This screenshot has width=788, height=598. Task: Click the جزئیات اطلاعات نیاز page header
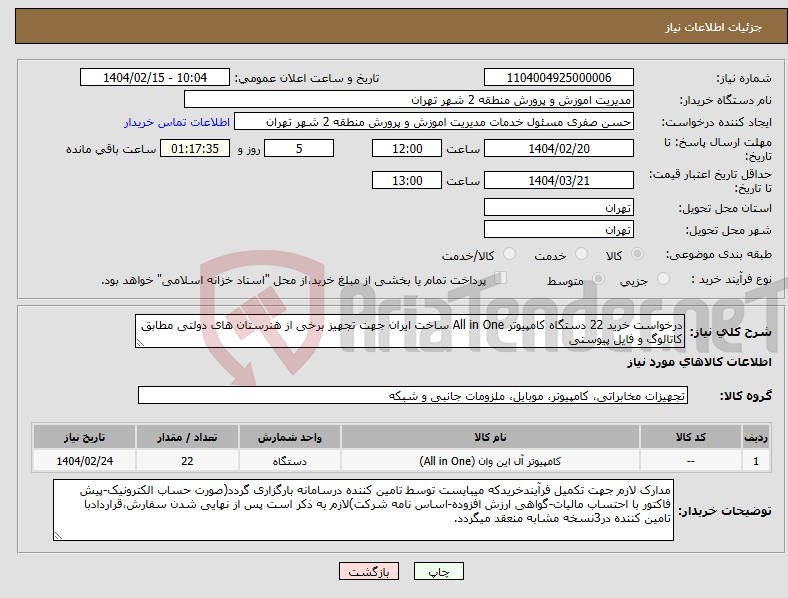coord(713,27)
